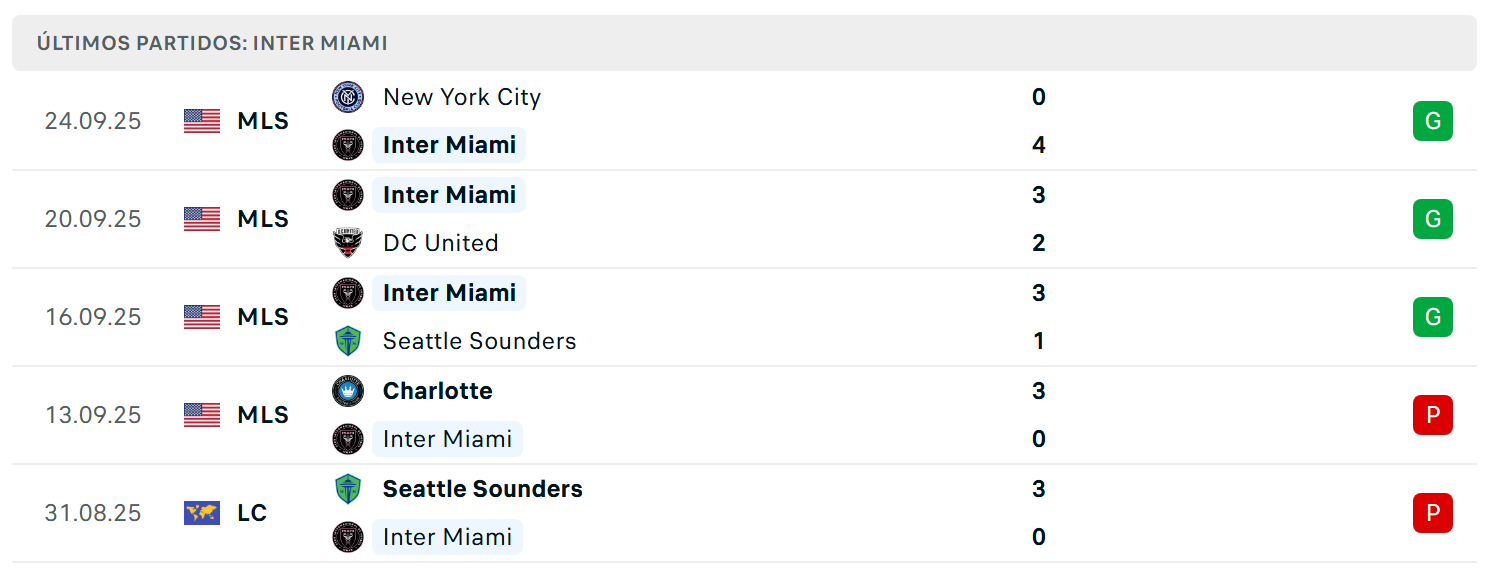Click the LC world map competition icon

[202, 513]
